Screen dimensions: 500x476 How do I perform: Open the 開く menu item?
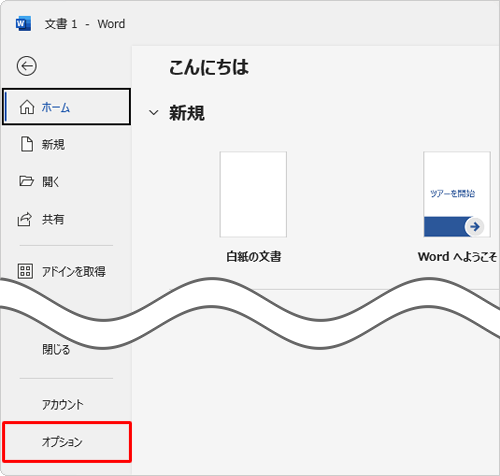pos(66,182)
